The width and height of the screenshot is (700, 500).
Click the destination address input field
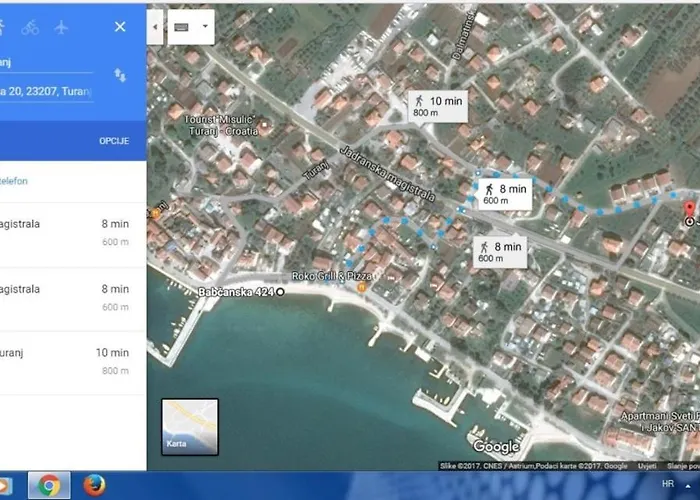point(47,92)
